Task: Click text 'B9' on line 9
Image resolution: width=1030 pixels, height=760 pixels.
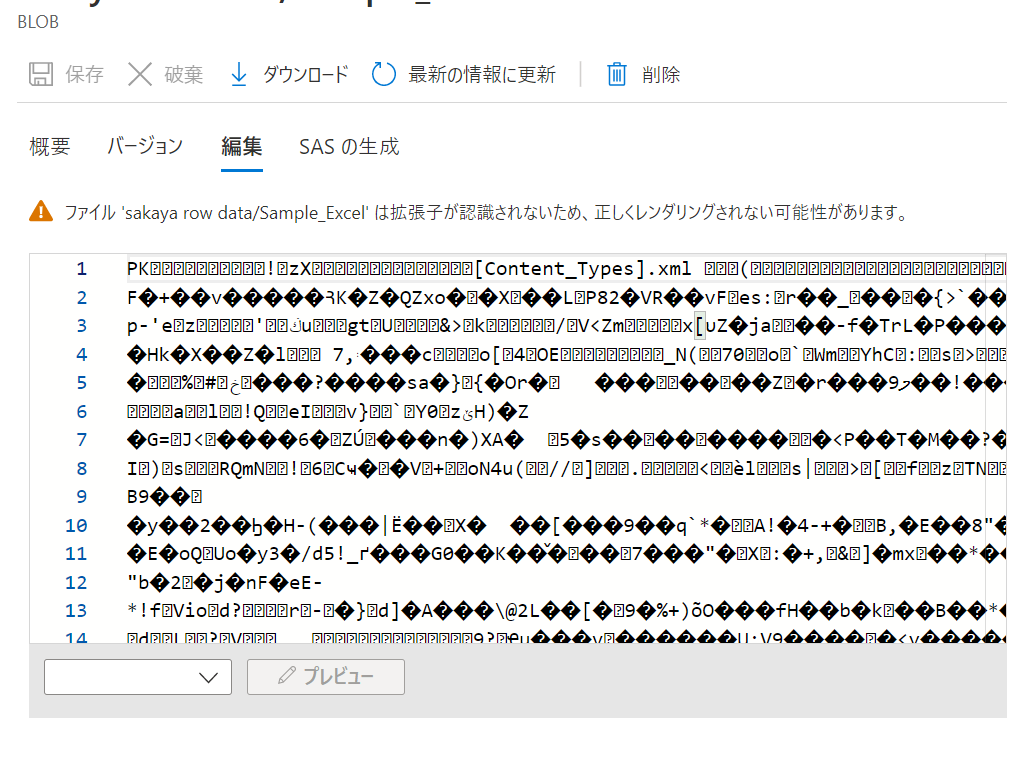Action: [138, 497]
